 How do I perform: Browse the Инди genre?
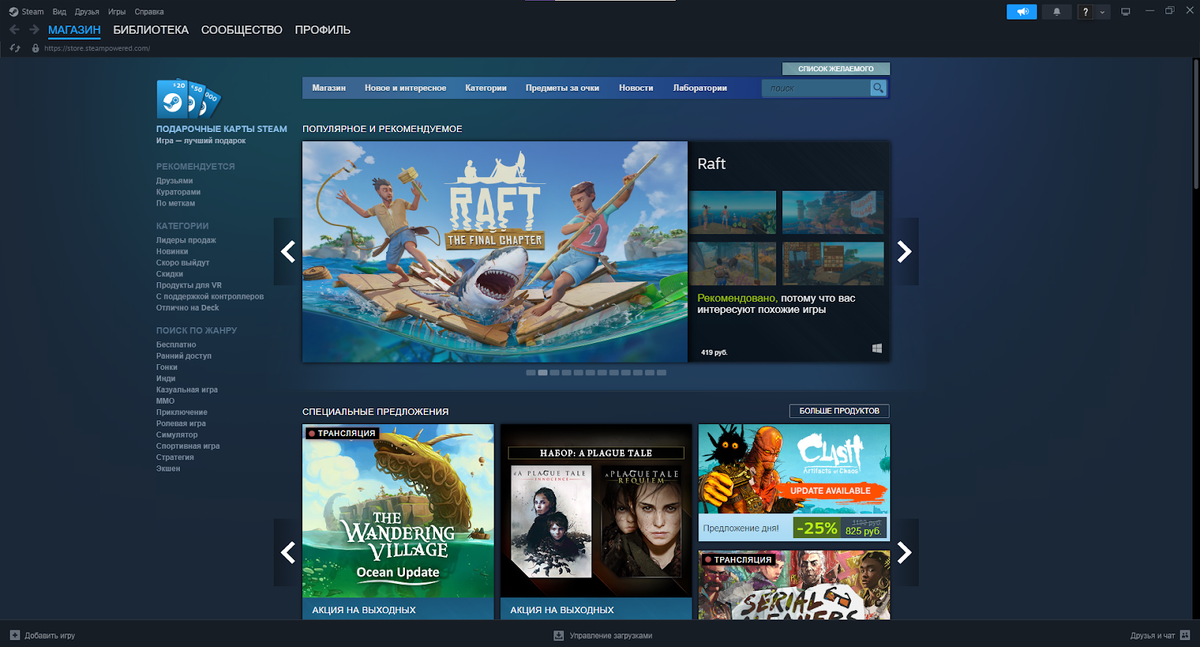click(166, 379)
